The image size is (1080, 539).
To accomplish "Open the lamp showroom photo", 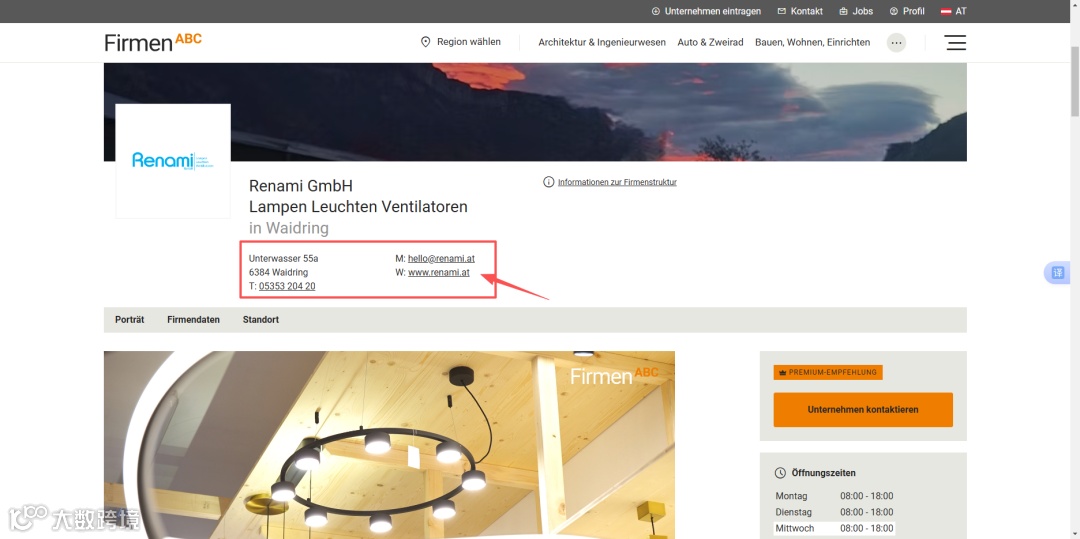I will [389, 445].
